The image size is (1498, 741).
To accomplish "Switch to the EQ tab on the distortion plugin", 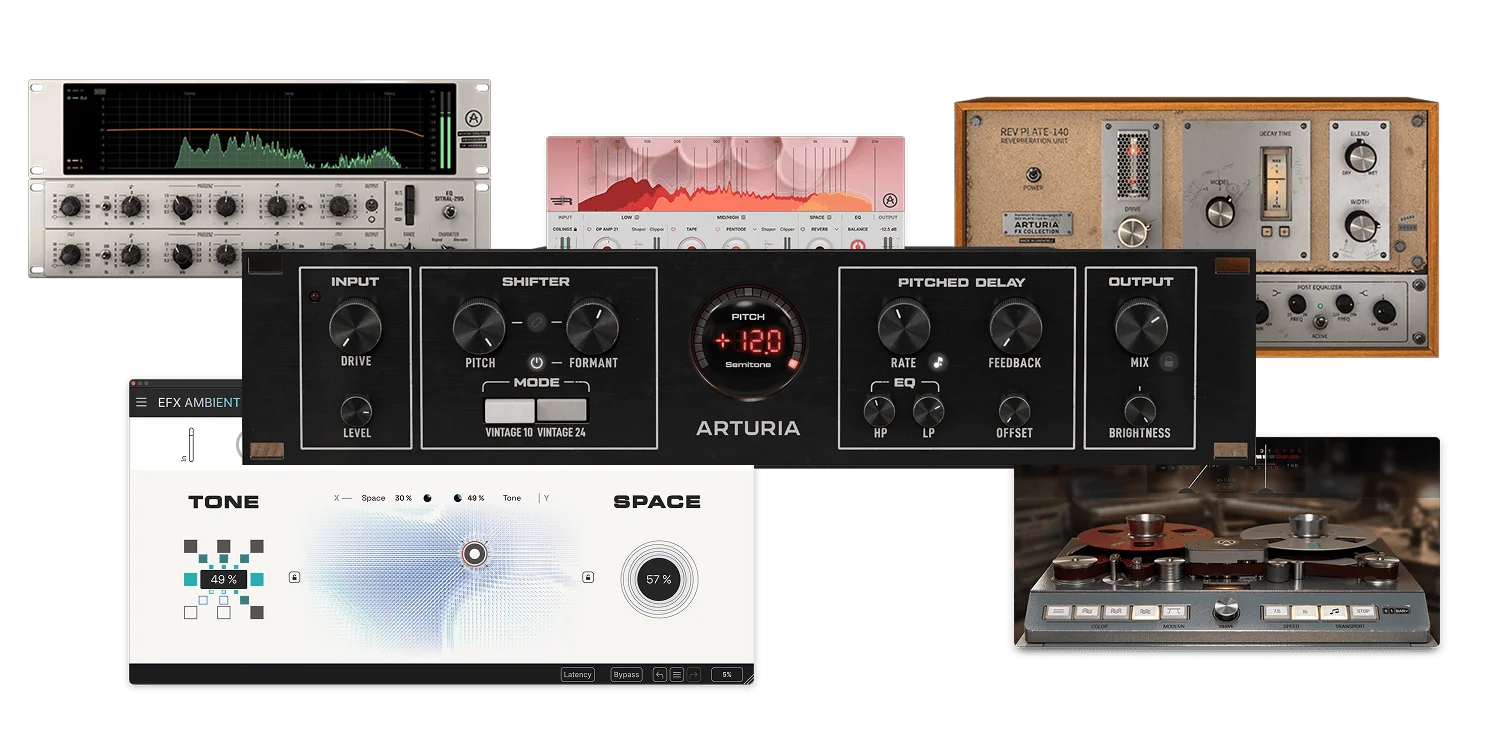I will (859, 218).
